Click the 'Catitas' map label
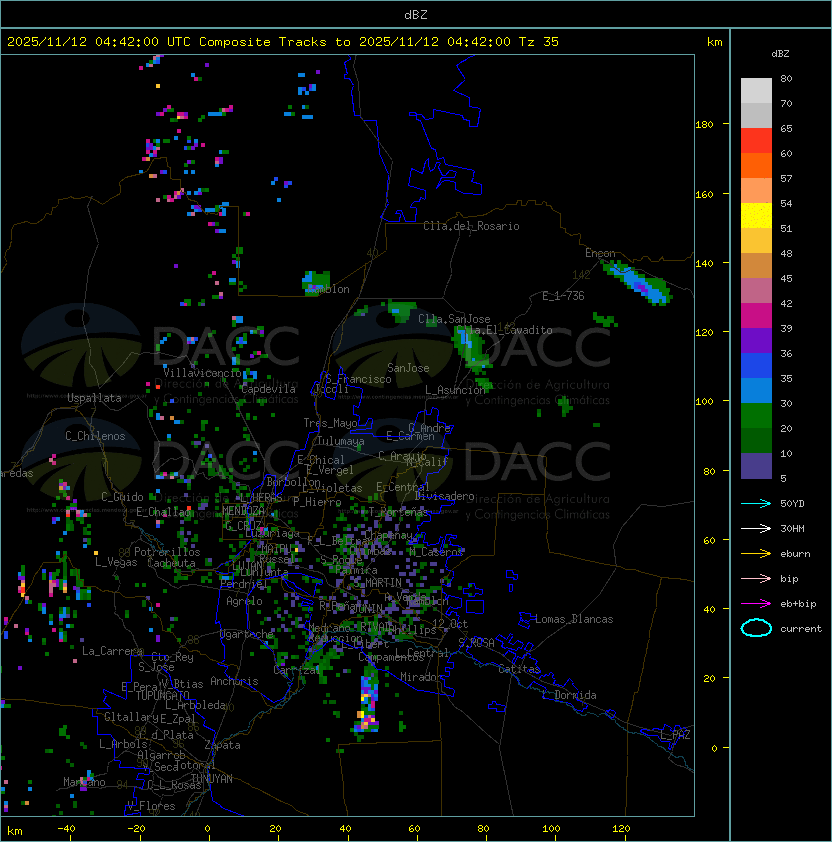This screenshot has width=832, height=842. click(519, 669)
